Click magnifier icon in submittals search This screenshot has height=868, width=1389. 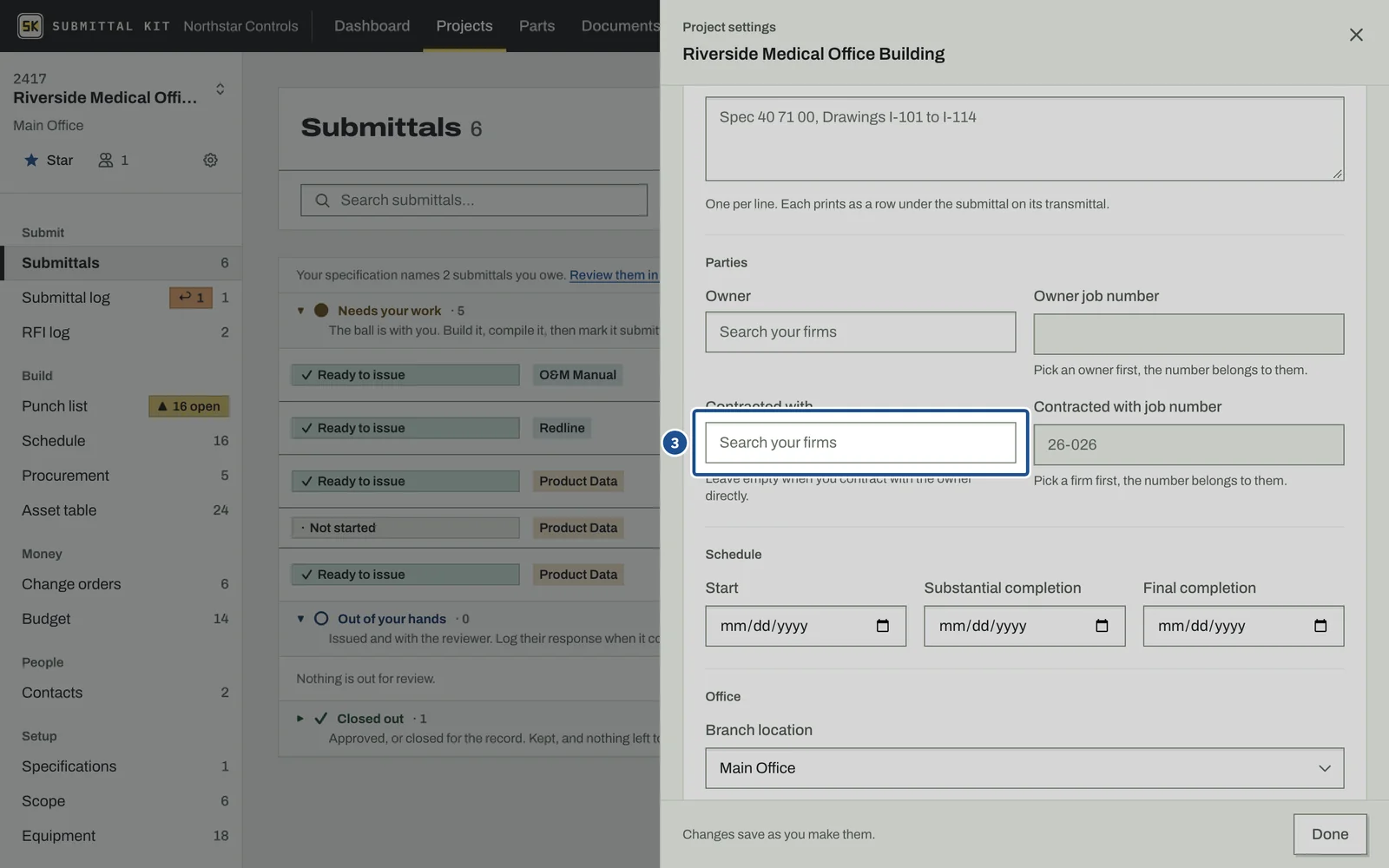[322, 201]
